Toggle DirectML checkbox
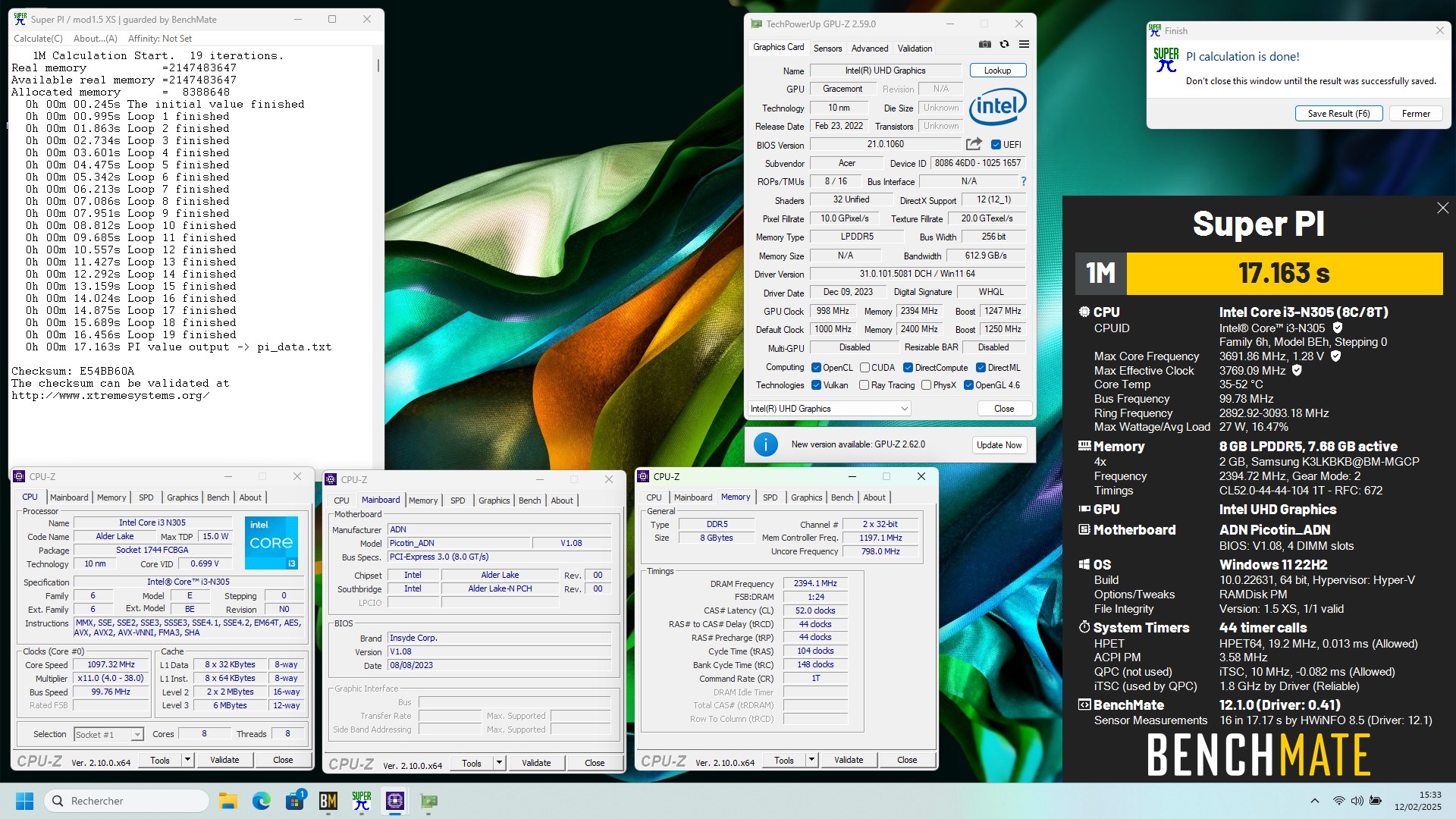Image resolution: width=1456 pixels, height=819 pixels. coord(981,368)
